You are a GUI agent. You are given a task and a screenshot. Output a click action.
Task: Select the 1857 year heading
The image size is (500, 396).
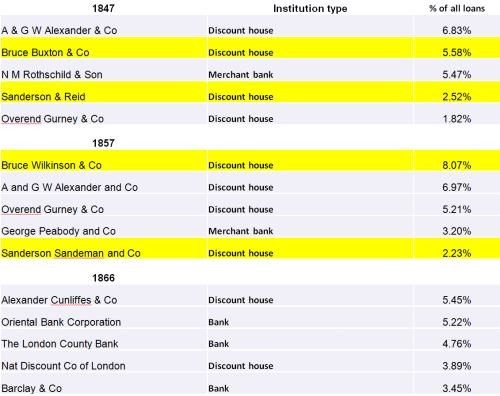(103, 143)
